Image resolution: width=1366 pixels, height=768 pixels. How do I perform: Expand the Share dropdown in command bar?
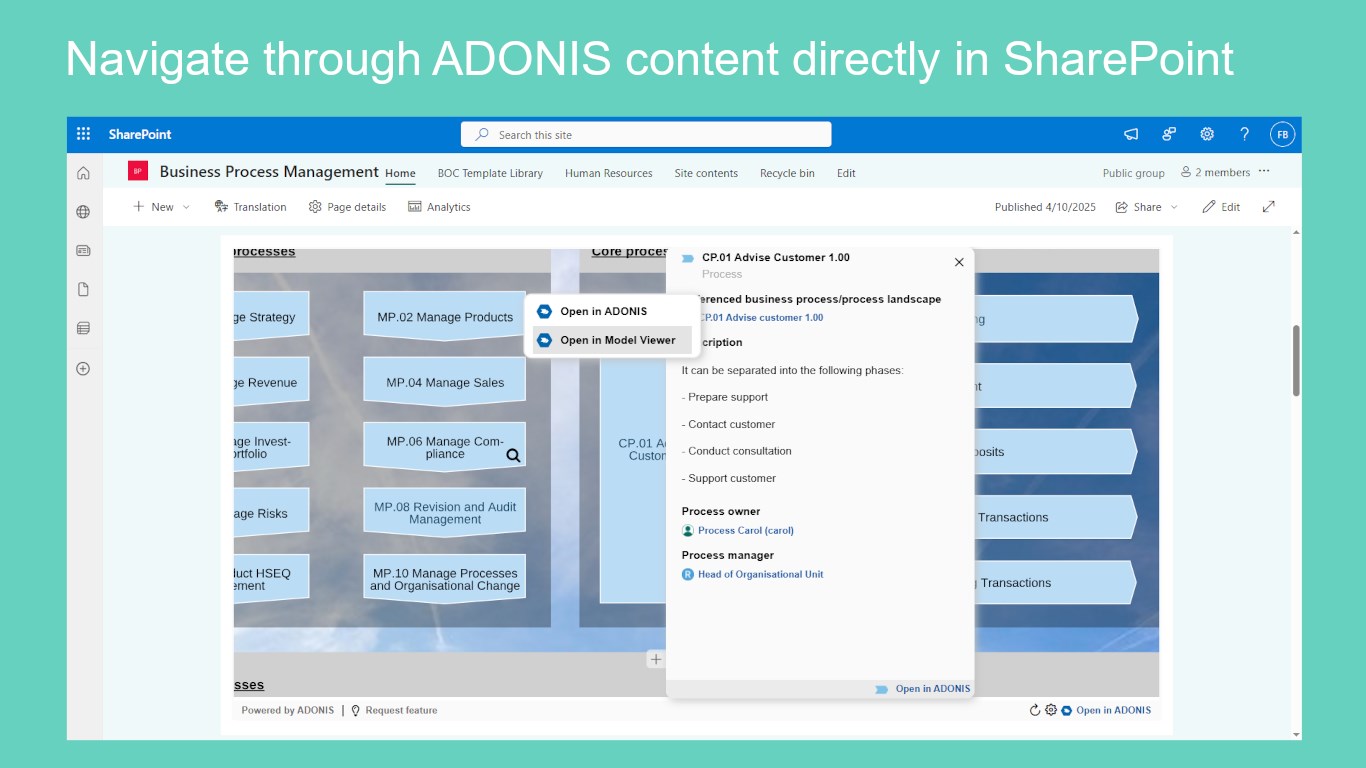point(1147,207)
